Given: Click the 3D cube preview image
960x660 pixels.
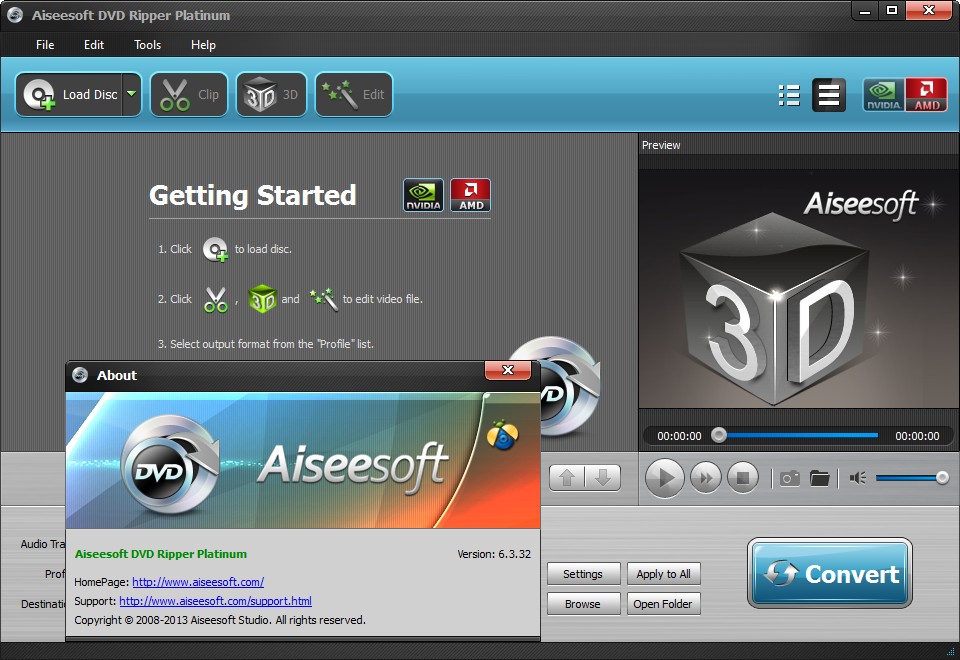Looking at the screenshot, I should [798, 289].
